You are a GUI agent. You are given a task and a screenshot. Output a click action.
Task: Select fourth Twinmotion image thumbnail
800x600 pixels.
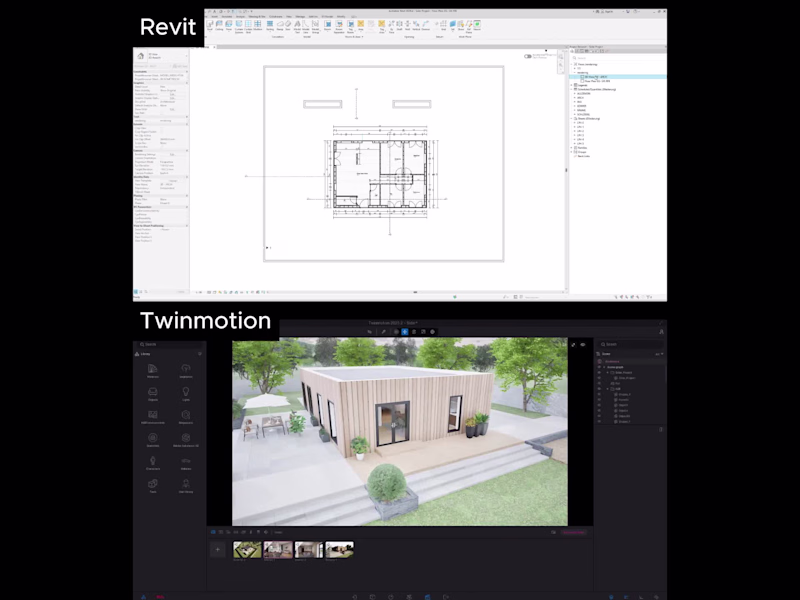click(x=339, y=549)
